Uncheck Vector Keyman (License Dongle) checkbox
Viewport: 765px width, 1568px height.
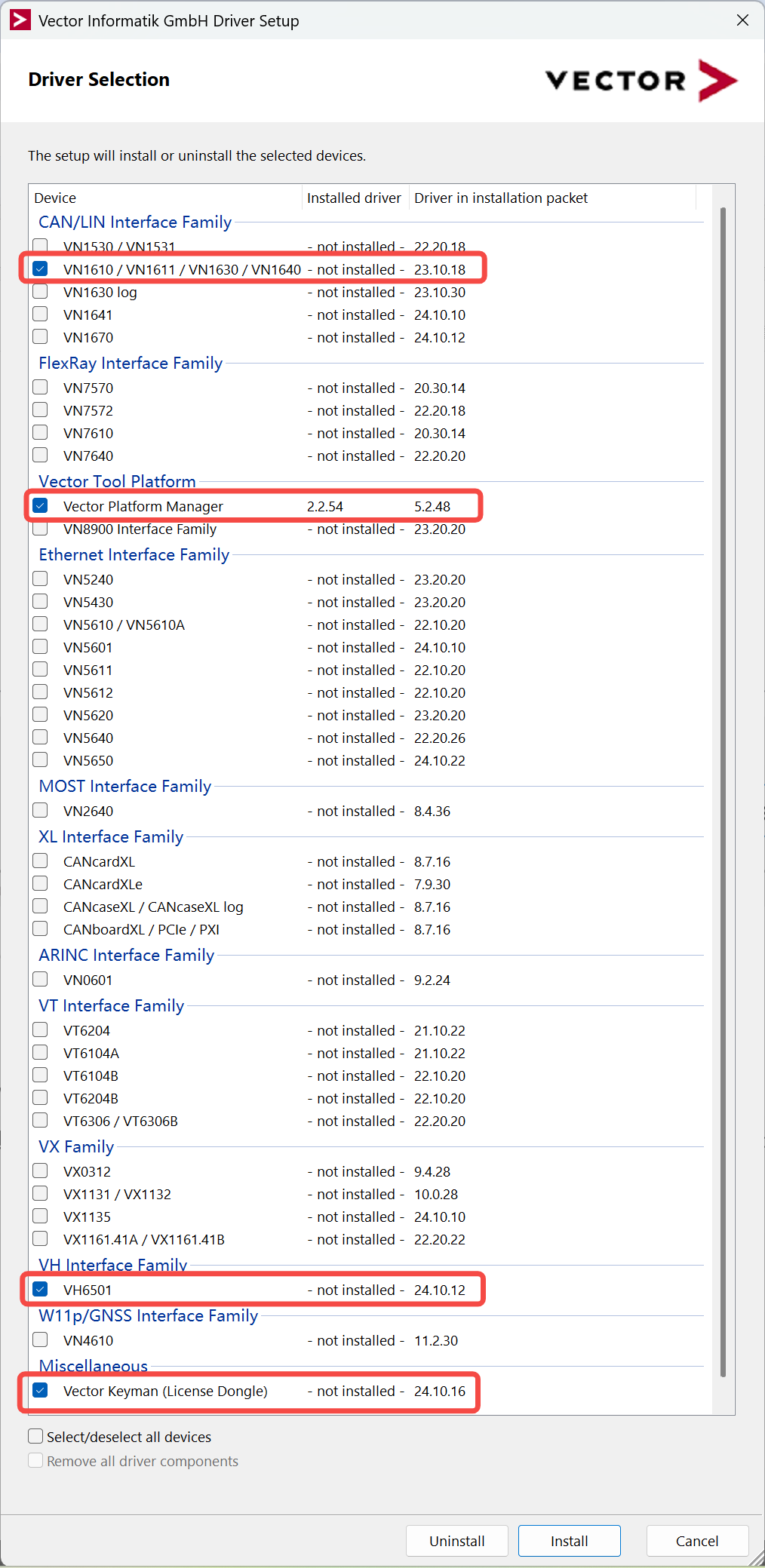(41, 1390)
